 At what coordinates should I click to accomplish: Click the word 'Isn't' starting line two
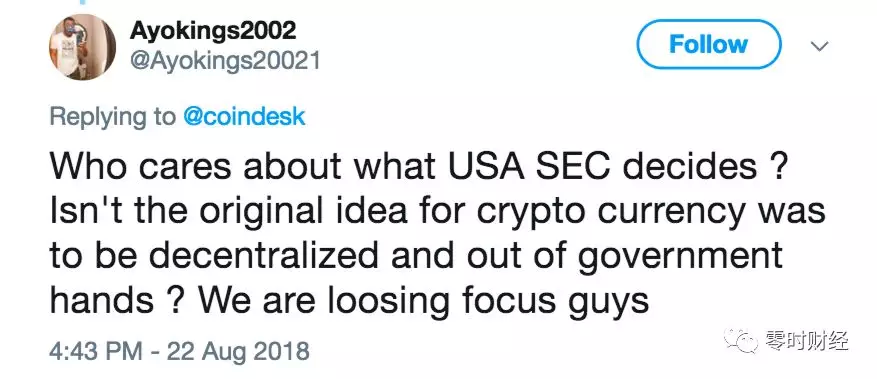coord(76,211)
